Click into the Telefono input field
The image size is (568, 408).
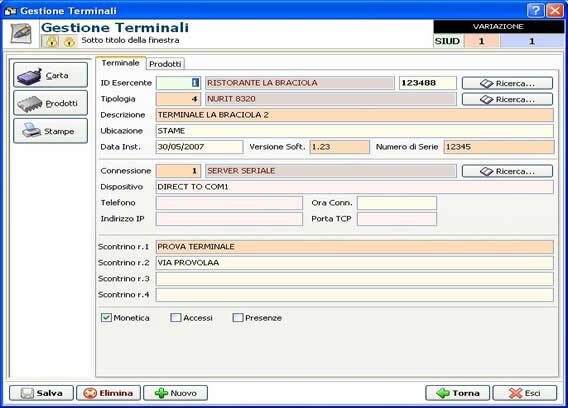[x=229, y=203]
